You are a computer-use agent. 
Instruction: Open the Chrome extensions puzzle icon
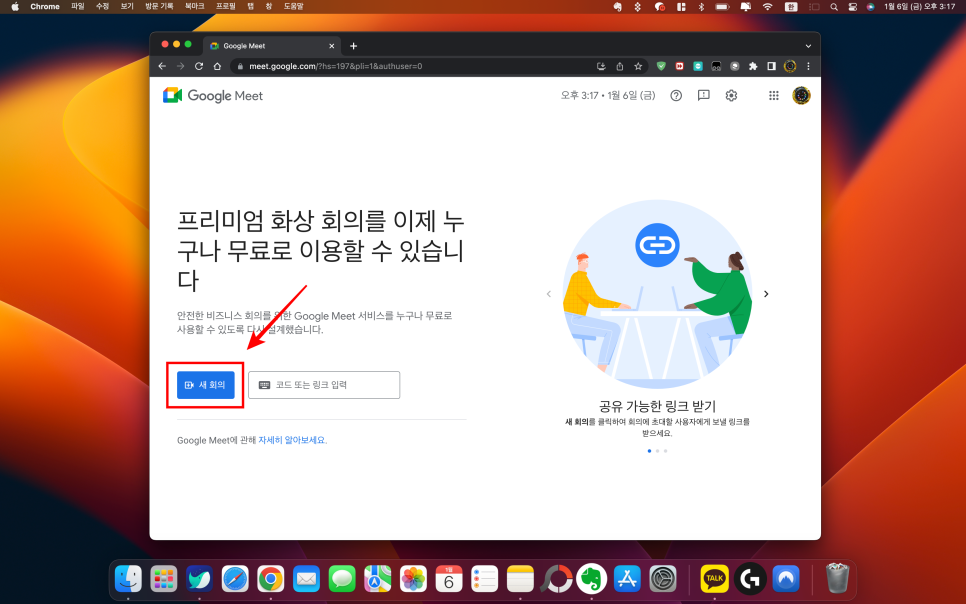coord(753,66)
